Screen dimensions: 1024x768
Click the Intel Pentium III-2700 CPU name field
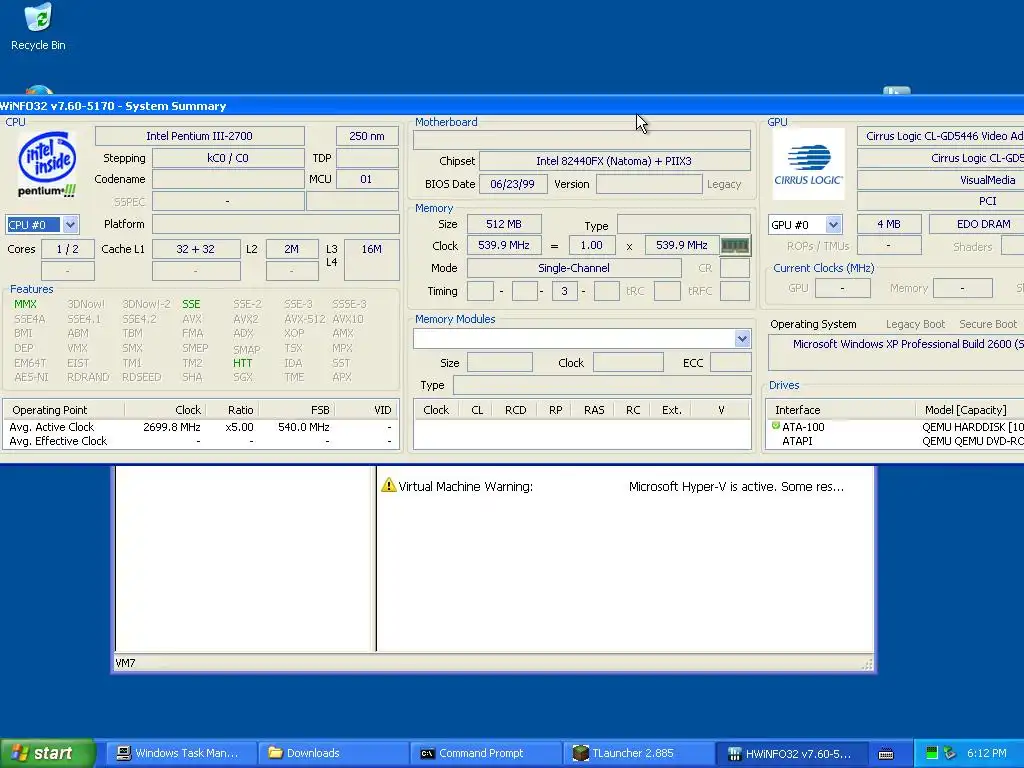199,136
